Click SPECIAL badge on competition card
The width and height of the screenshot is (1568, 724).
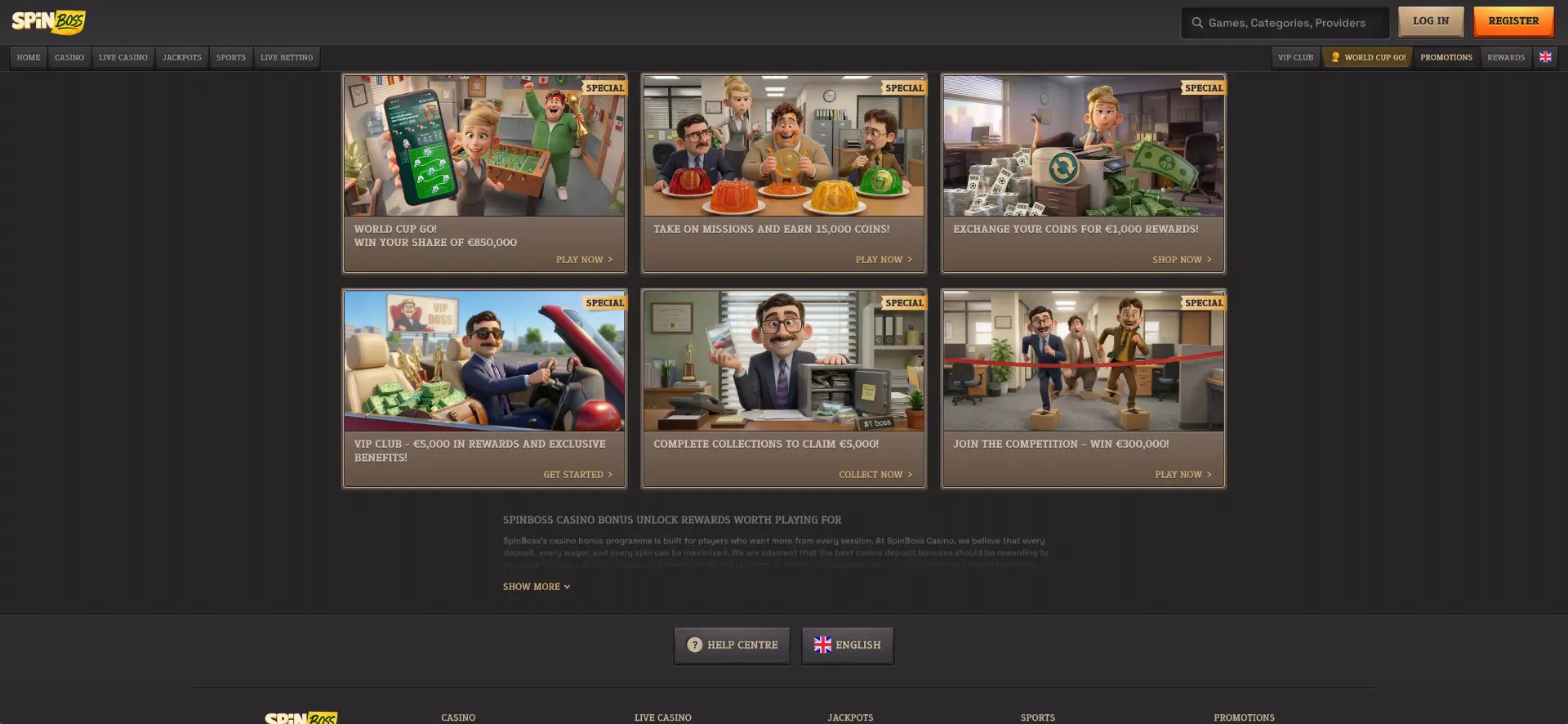1204,302
